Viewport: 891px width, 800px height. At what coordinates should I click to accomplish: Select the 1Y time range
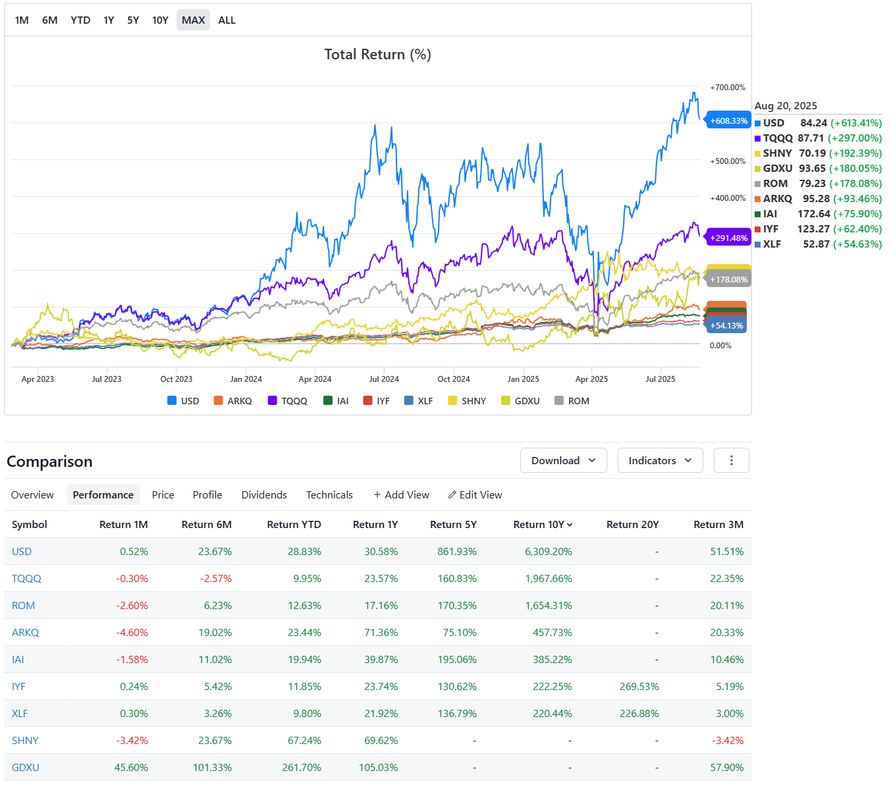[x=109, y=20]
